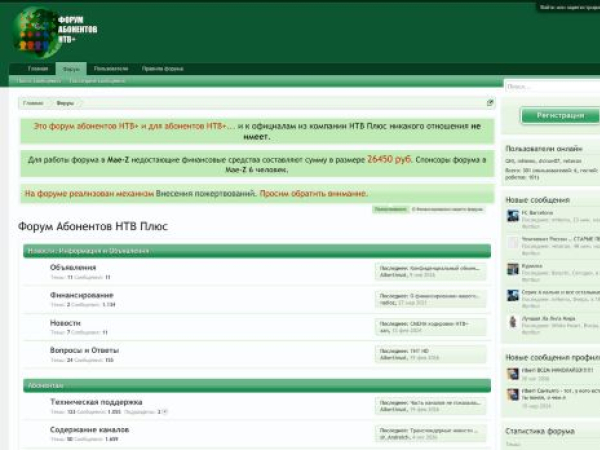Open FC Barcelona thread in new messages

click(537, 212)
